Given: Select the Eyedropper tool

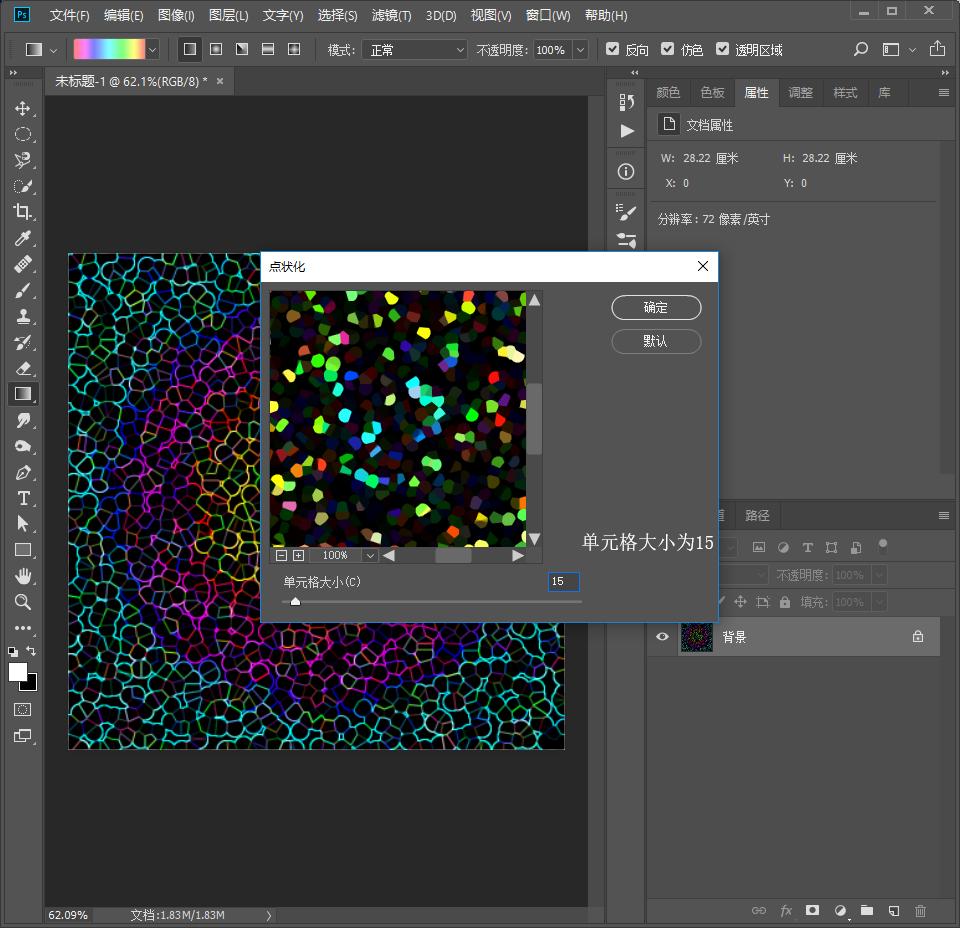Looking at the screenshot, I should coord(22,238).
